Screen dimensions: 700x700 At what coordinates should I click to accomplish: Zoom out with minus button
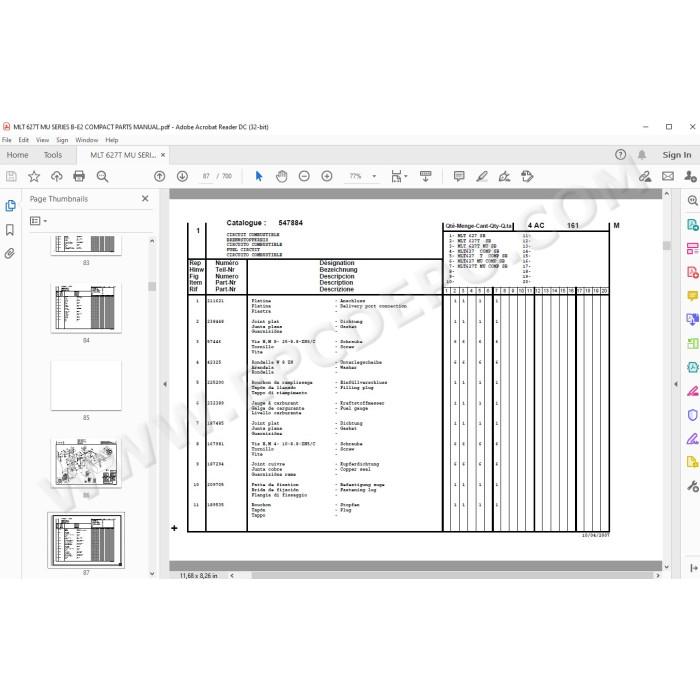[304, 176]
